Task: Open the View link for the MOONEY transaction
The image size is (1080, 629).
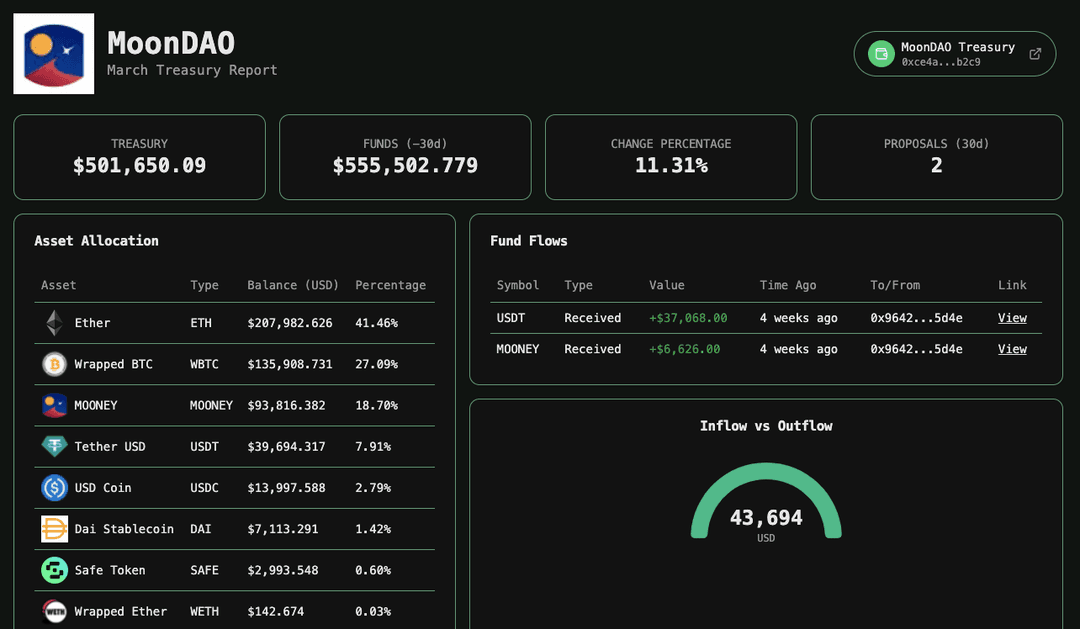Action: pos(1012,349)
